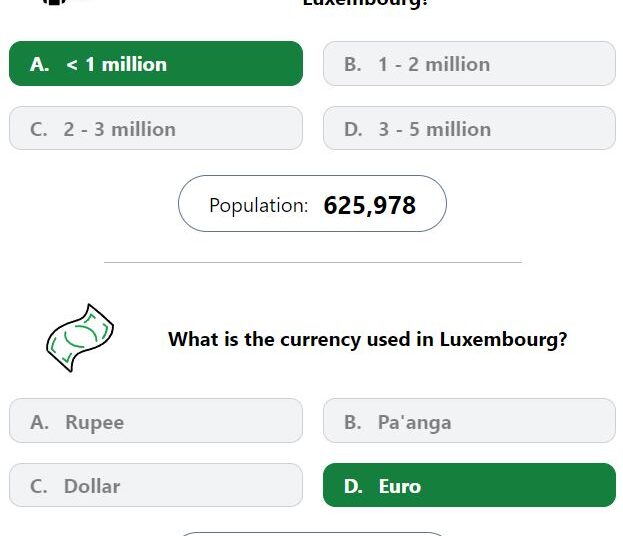This screenshot has width=623, height=536.
Task: Click the letter A. beside < 1 million
Action: [x=40, y=64]
